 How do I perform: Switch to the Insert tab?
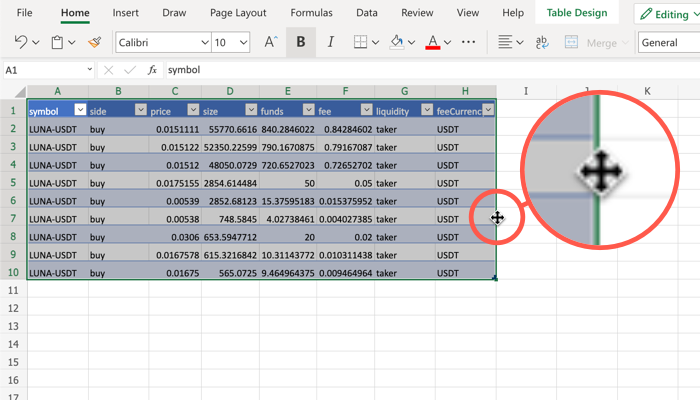(126, 13)
